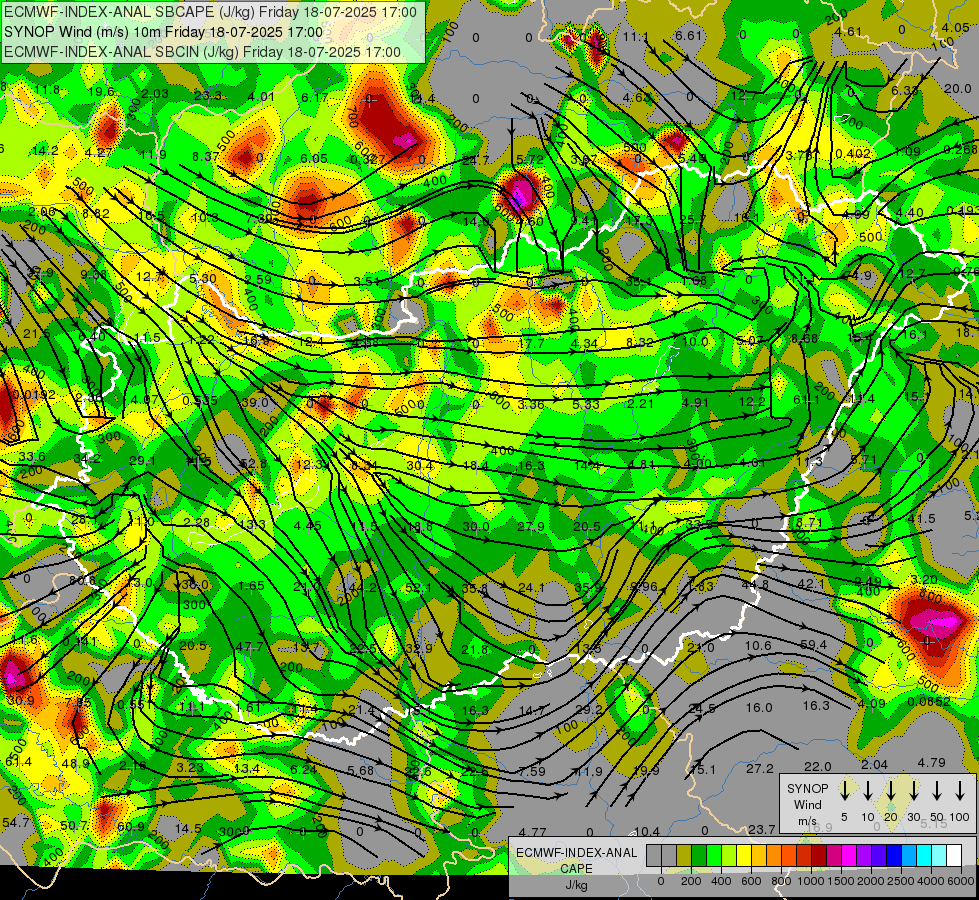Viewport: 979px width, 900px height.
Task: Click the 'SYNOP Wind m/s' legend label
Action: click(x=807, y=804)
